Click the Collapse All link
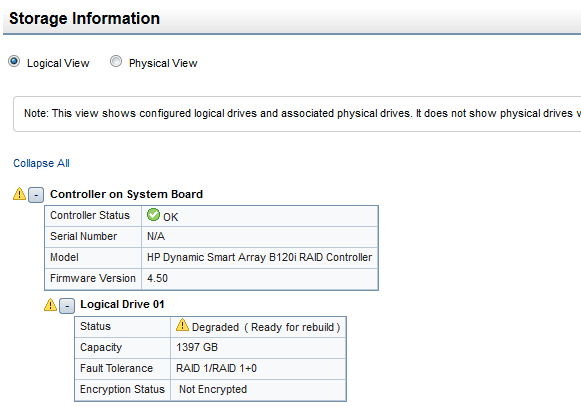581x407 pixels. [x=41, y=163]
